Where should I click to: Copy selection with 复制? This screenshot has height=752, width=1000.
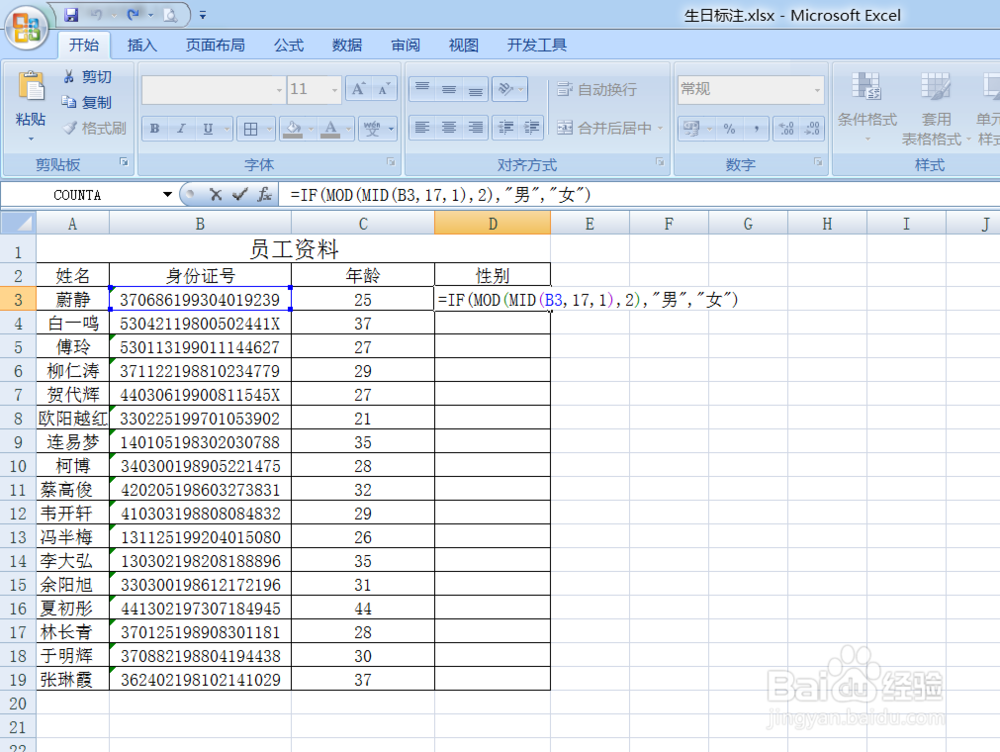click(x=87, y=102)
